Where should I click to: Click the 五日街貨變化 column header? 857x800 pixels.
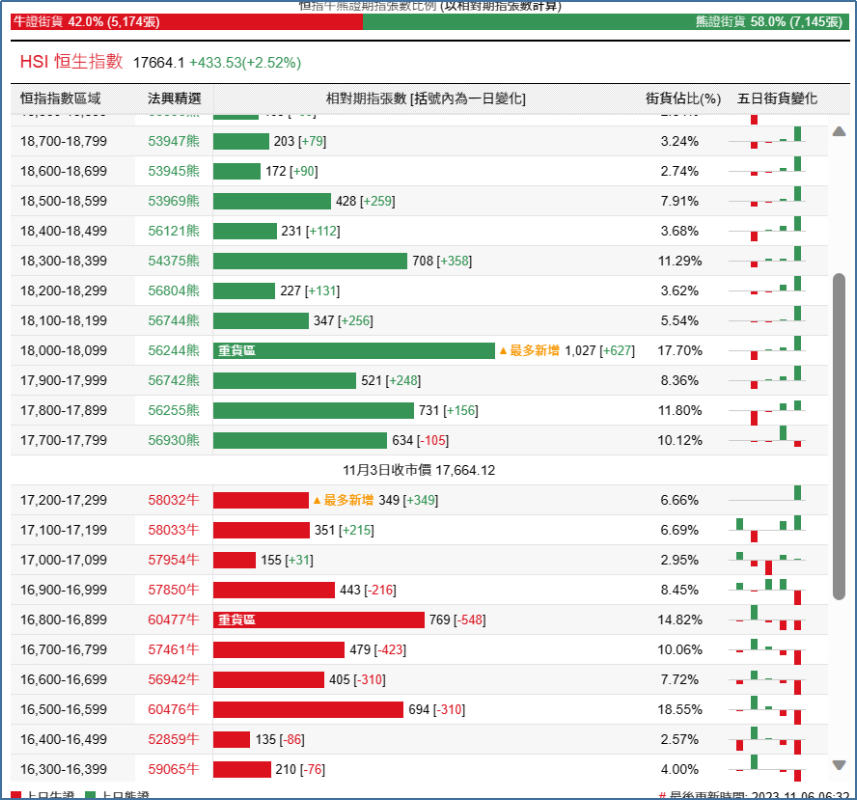pyautogui.click(x=777, y=99)
